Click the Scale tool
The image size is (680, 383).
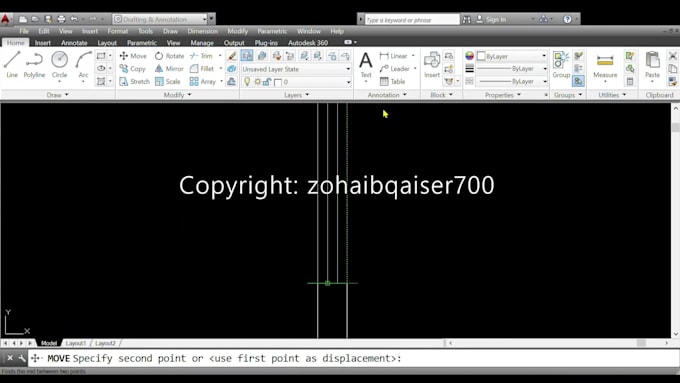168,82
